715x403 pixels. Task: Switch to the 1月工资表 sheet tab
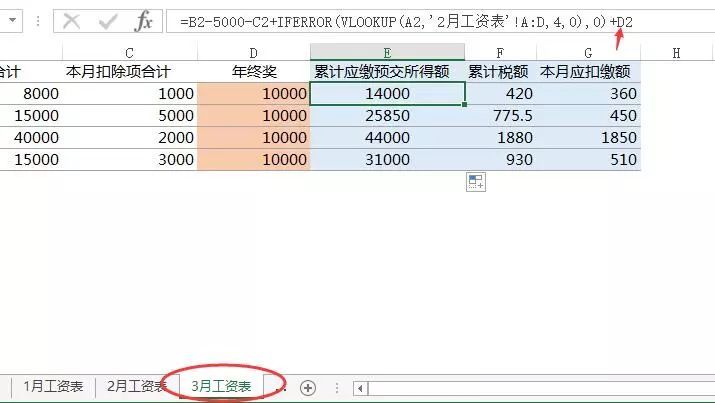[53, 387]
